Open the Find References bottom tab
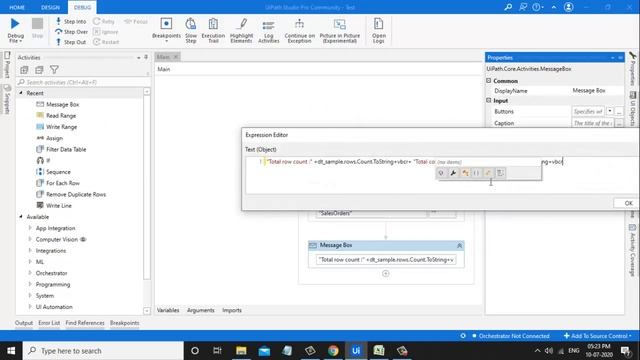The width and height of the screenshot is (640, 360). point(85,323)
